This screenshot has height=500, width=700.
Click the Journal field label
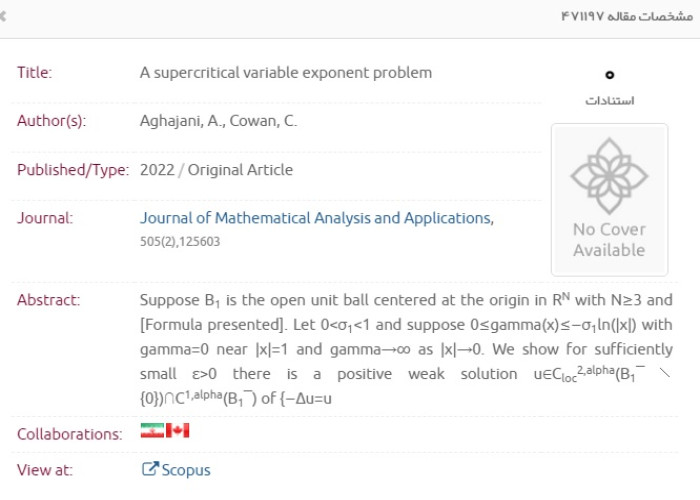pos(45,218)
